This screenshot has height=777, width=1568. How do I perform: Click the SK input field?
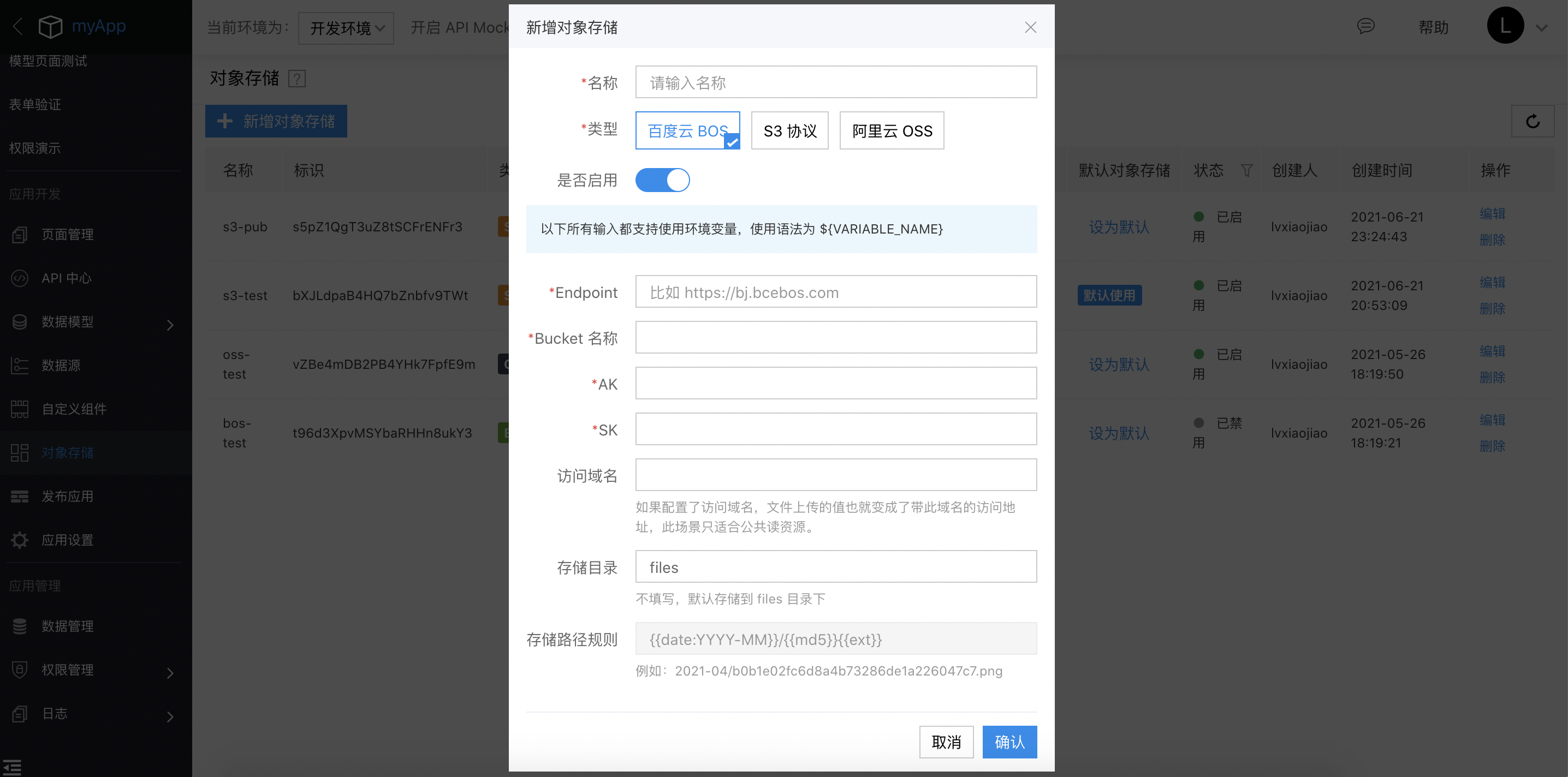(x=836, y=429)
